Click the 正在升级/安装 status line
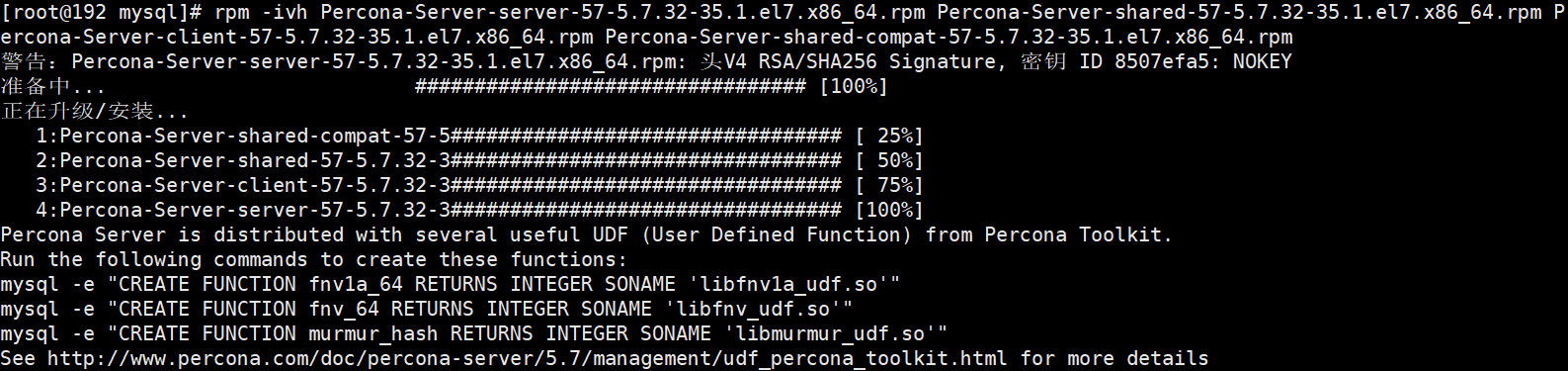This screenshot has width=1568, height=371. coord(95,111)
